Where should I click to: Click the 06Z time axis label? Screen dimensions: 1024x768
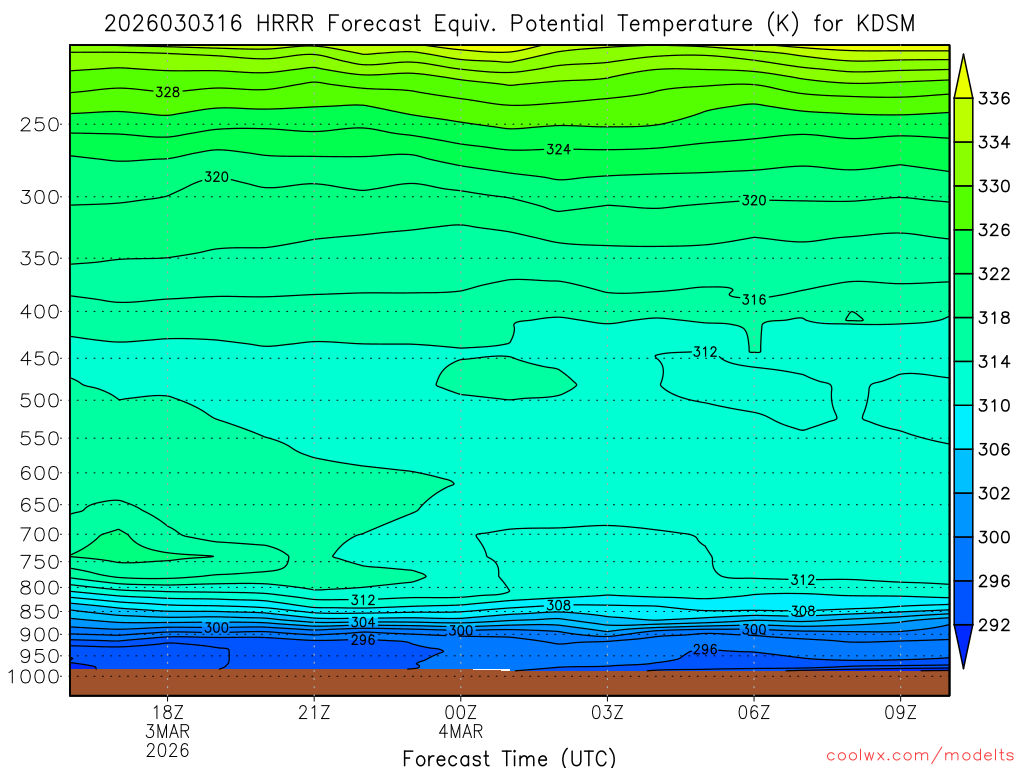click(x=754, y=712)
